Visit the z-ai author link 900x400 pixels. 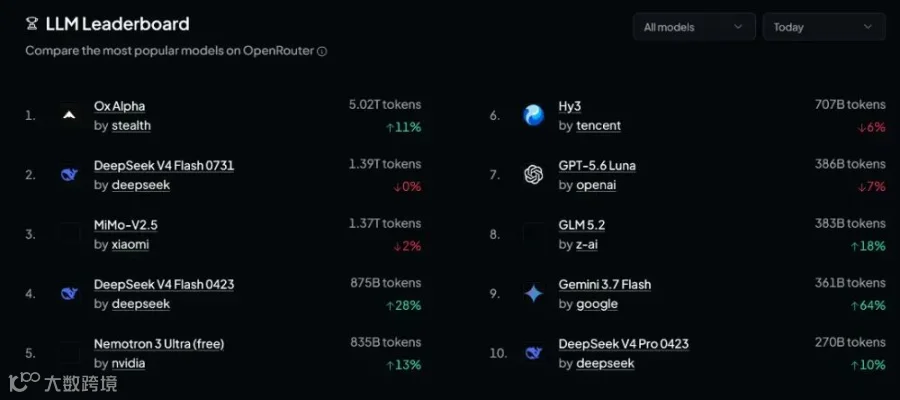[587, 244]
